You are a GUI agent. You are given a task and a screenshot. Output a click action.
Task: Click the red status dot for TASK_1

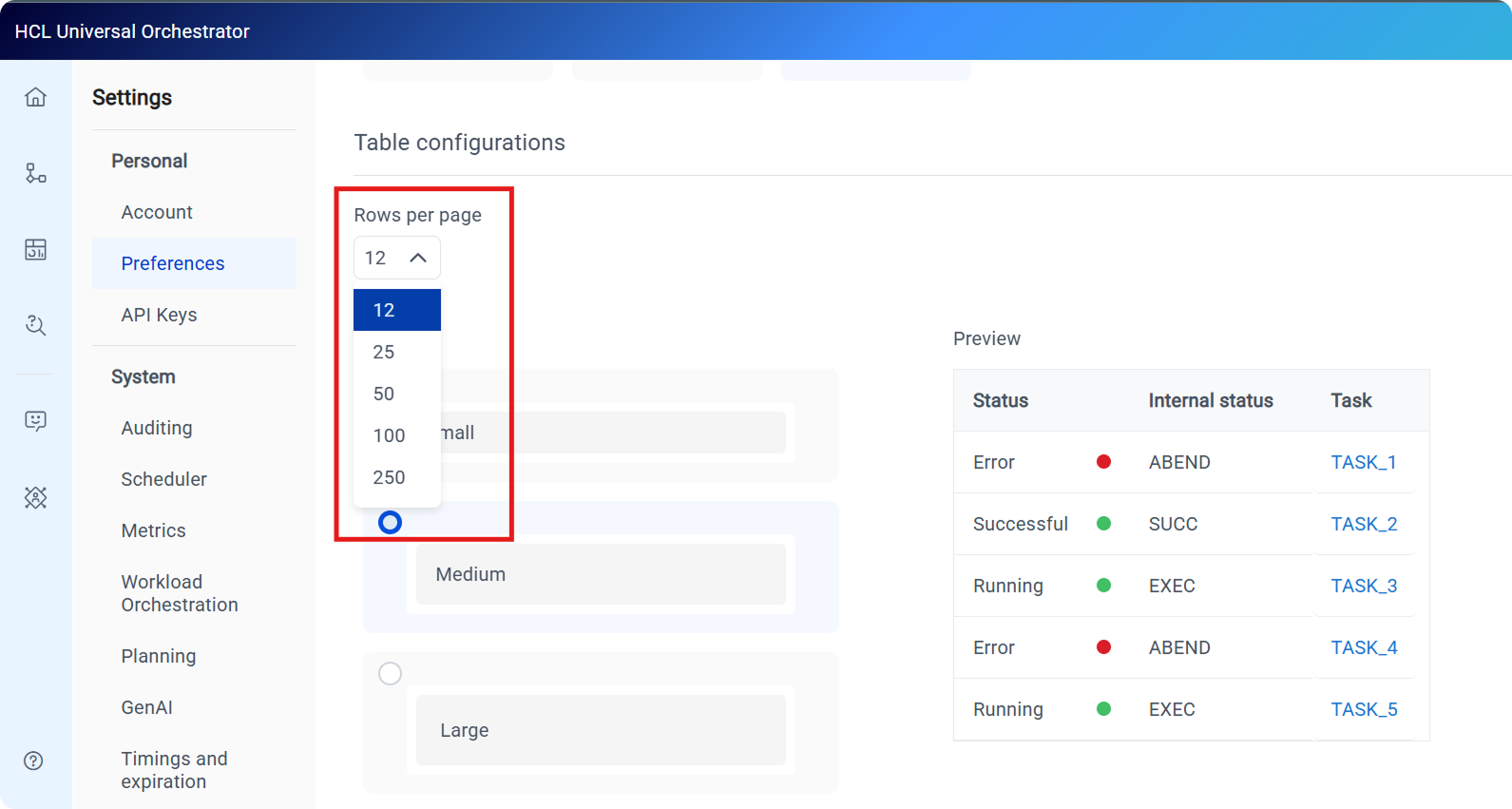1103,462
